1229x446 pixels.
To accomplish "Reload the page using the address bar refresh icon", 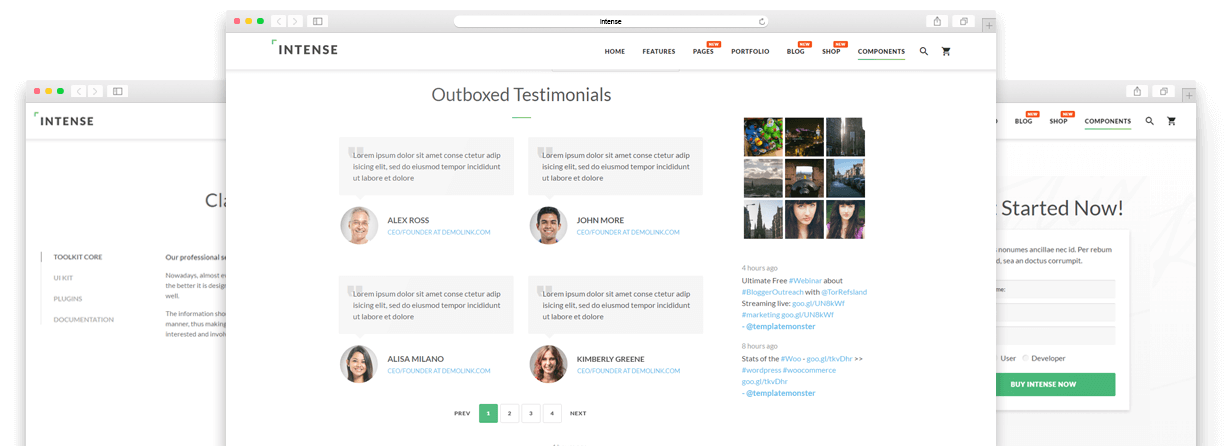I will click(x=762, y=21).
